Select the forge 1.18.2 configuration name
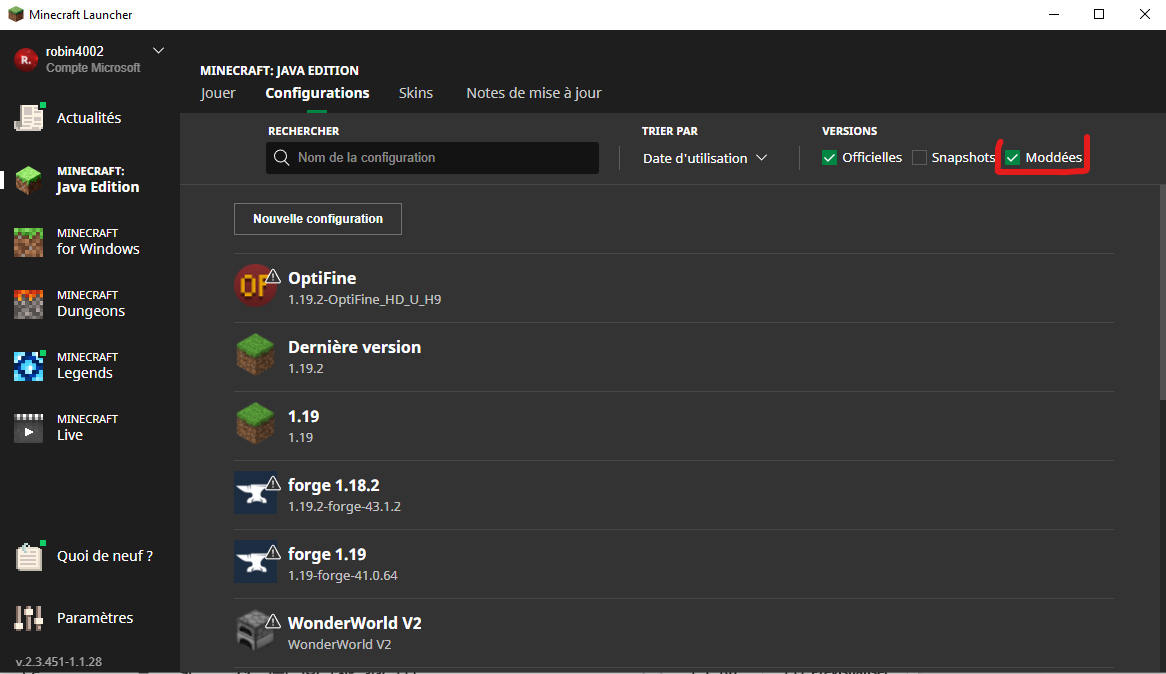Viewport: 1166px width, 674px height. (334, 485)
